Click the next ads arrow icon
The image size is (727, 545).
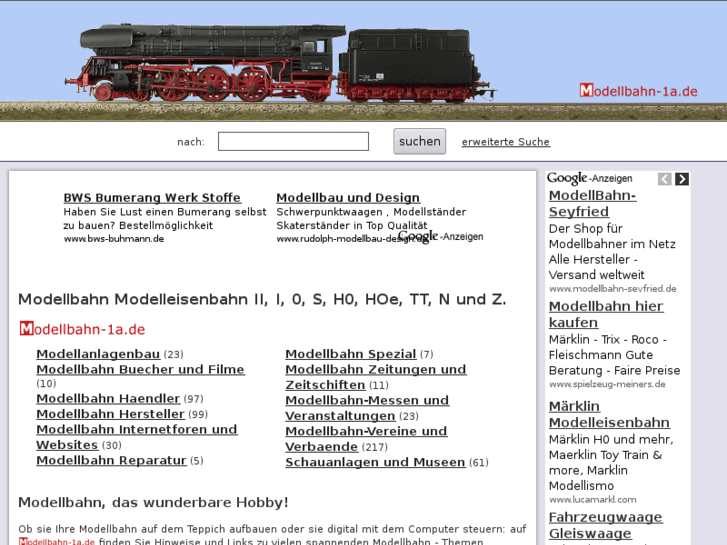click(682, 179)
